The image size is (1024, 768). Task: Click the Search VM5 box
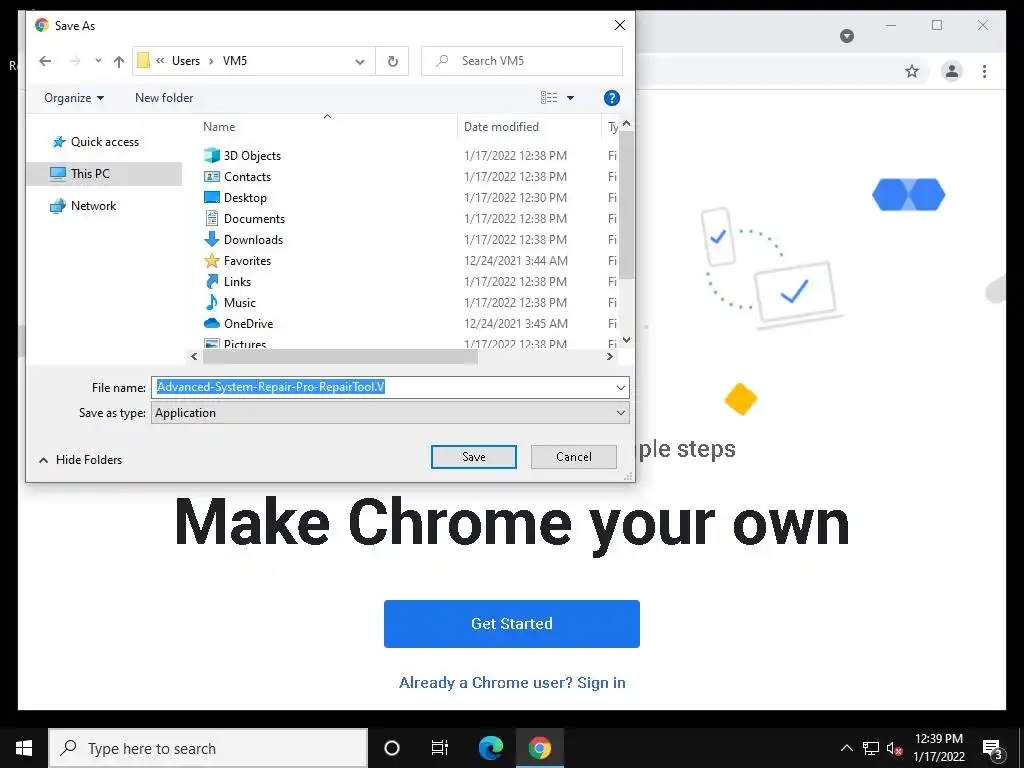click(522, 61)
